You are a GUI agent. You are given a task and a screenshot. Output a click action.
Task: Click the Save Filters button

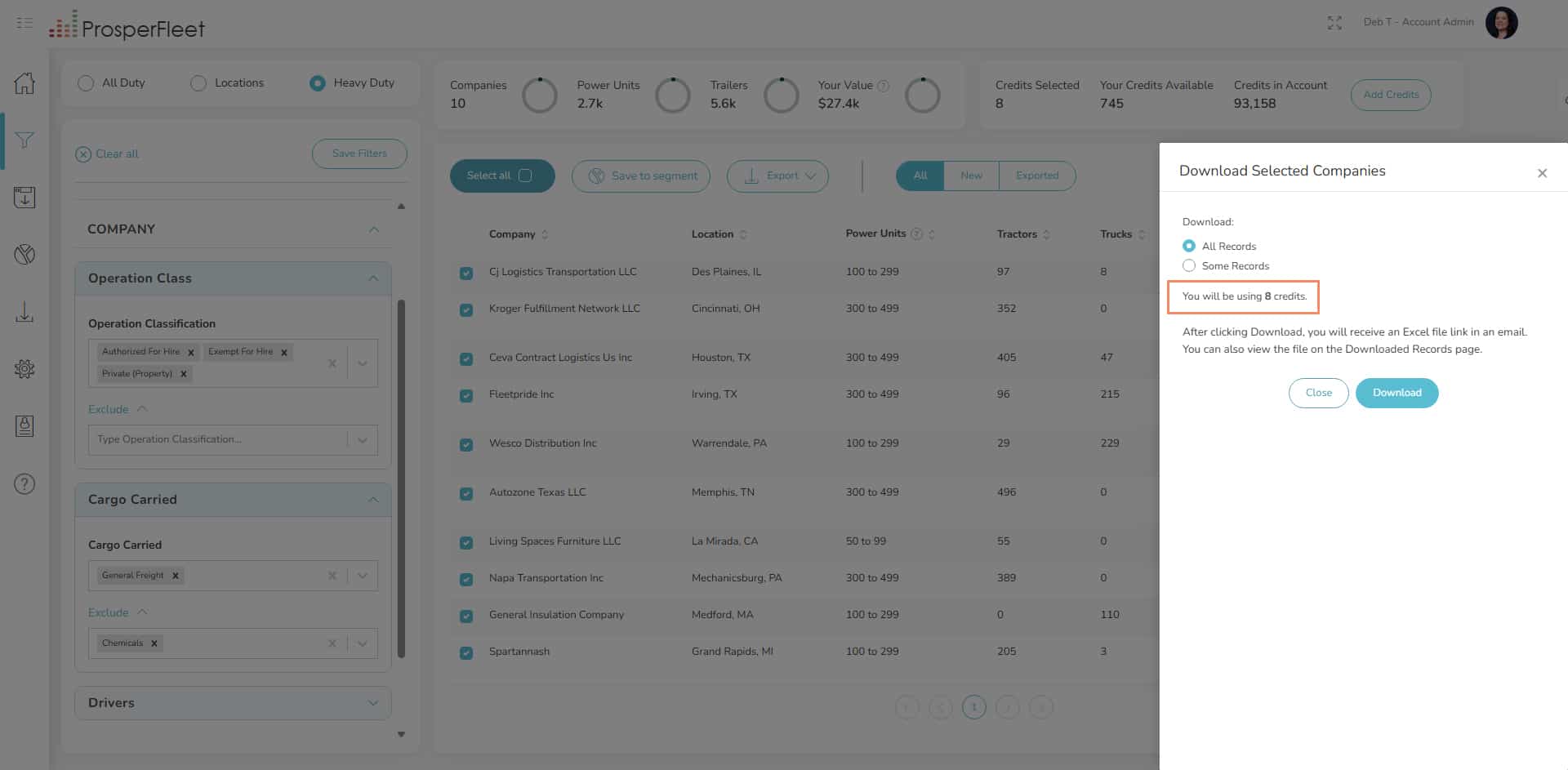click(359, 154)
